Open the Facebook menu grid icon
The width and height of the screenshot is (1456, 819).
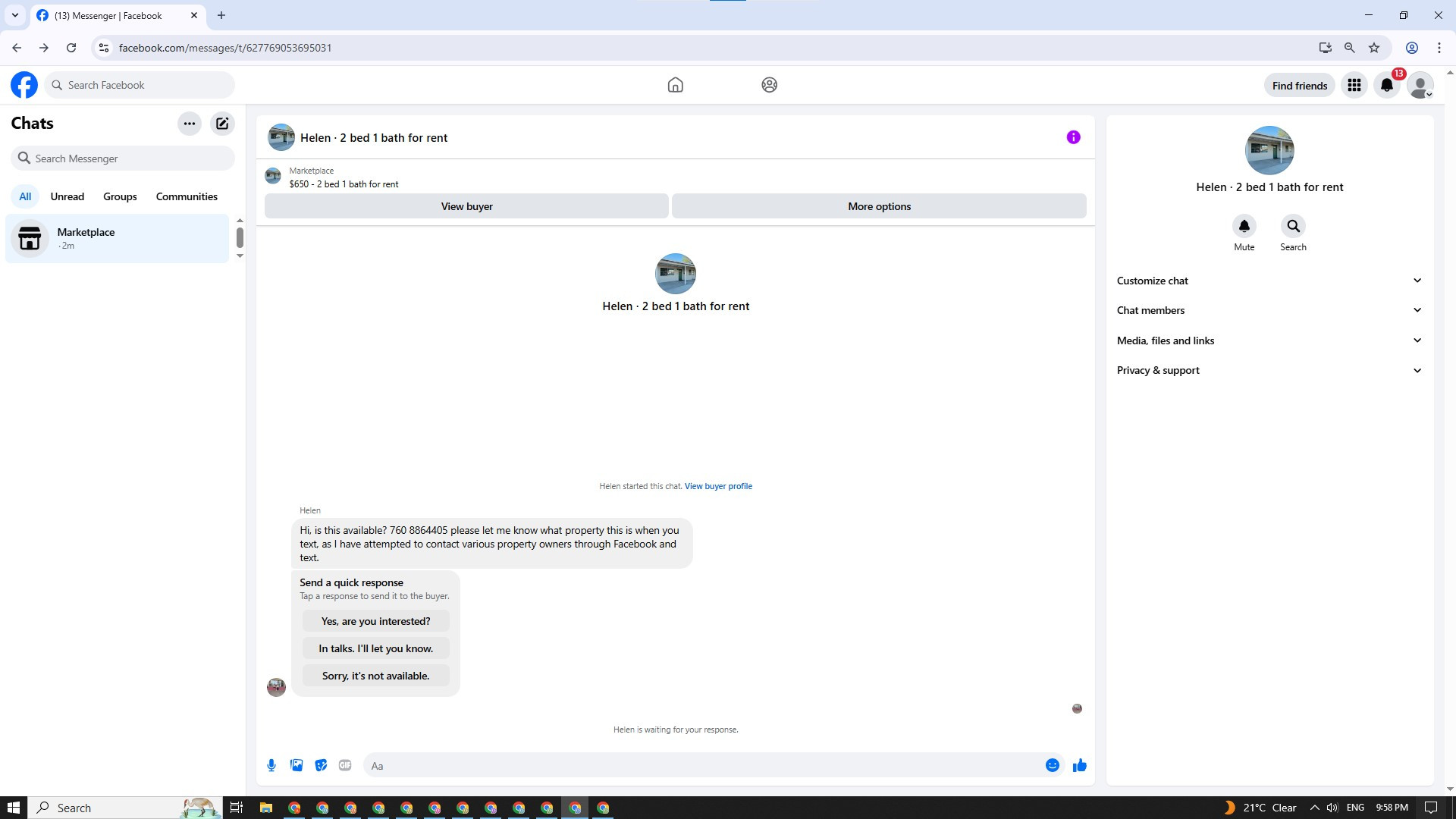tap(1354, 86)
